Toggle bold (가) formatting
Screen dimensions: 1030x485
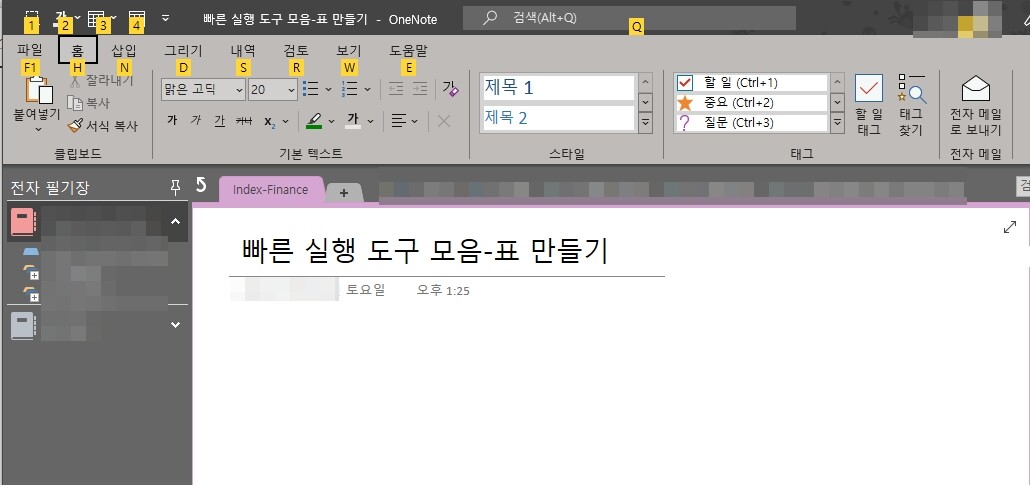(x=172, y=121)
